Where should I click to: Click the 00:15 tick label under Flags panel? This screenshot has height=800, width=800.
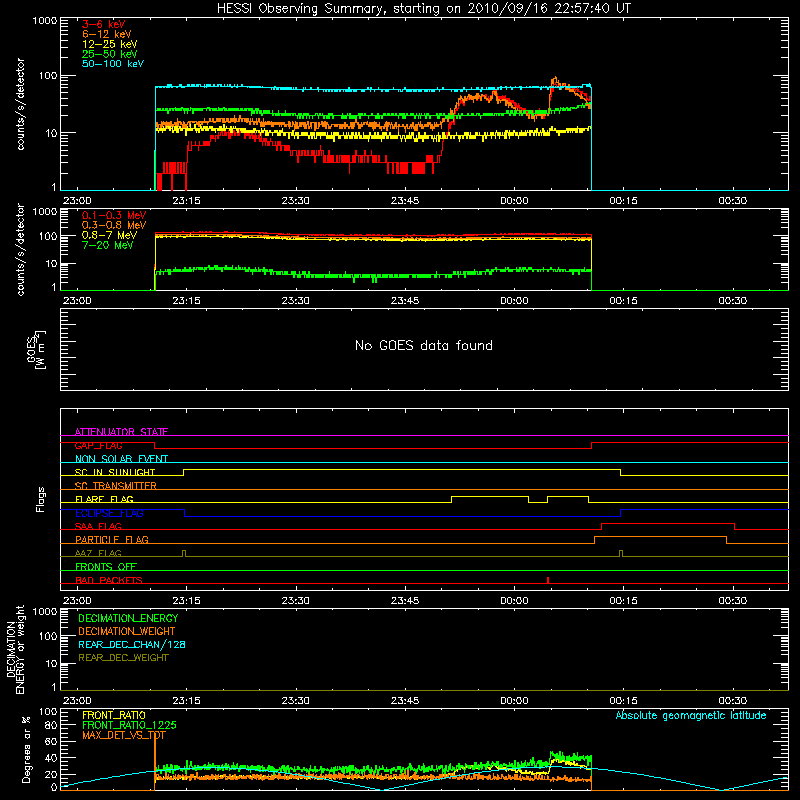pos(623,601)
